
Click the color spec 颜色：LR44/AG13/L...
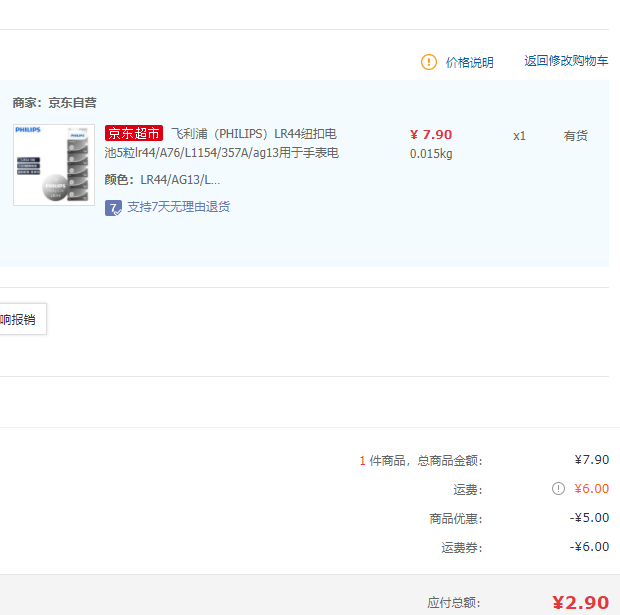click(x=162, y=180)
